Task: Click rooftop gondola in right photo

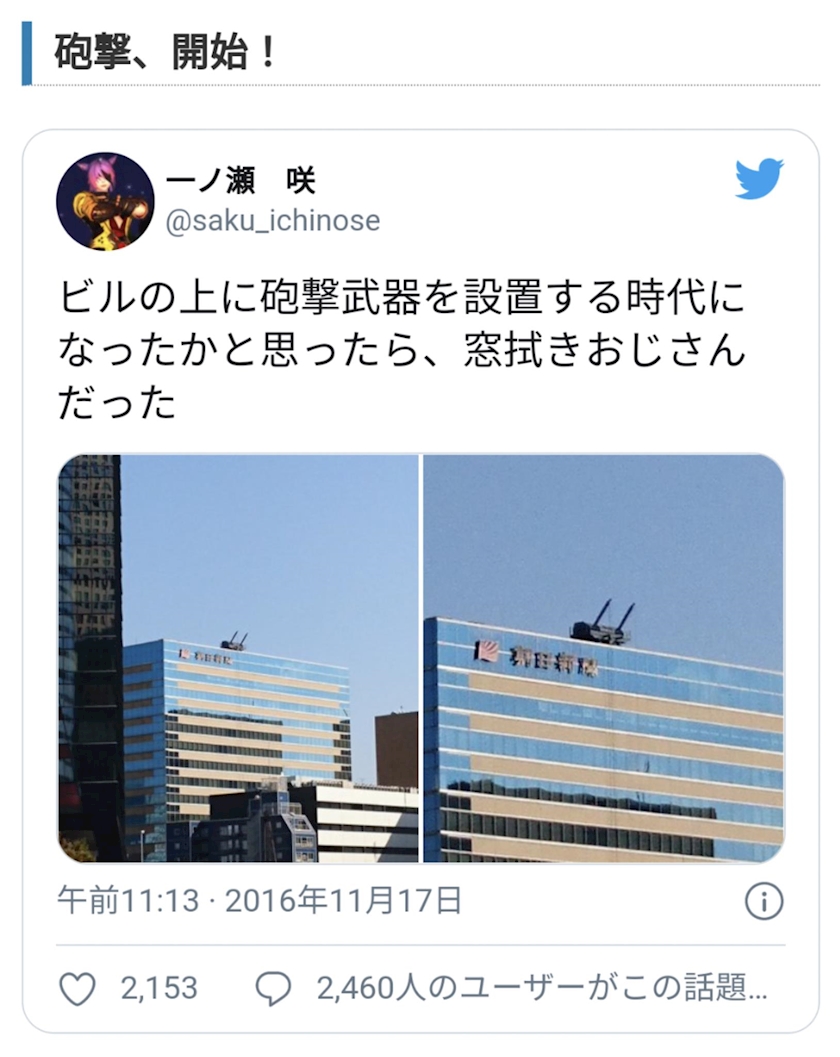Action: 601,624
